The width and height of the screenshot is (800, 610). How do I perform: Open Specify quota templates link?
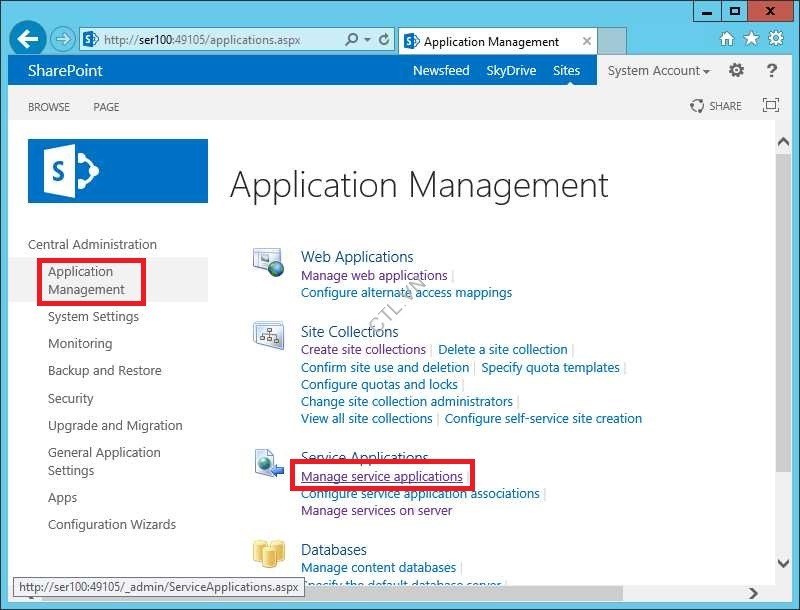[550, 367]
